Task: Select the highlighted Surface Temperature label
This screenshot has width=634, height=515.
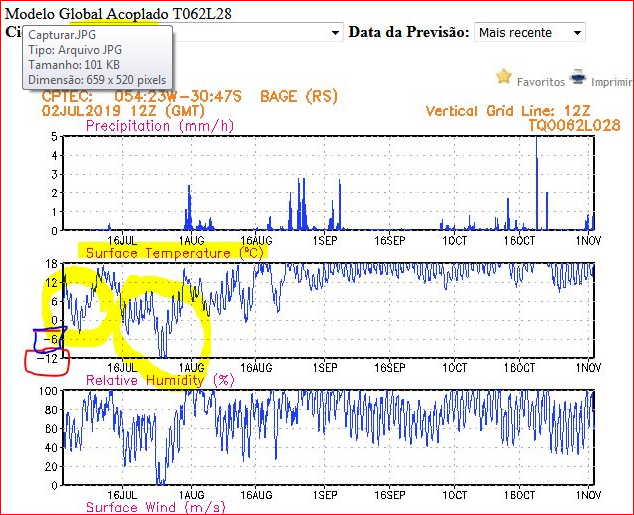Action: [175, 253]
